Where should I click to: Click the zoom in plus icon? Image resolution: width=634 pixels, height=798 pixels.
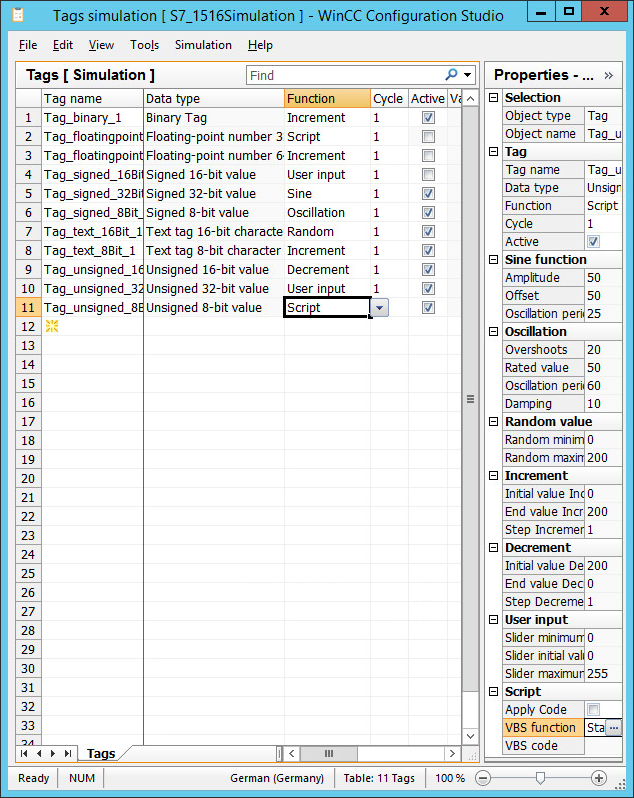click(599, 778)
